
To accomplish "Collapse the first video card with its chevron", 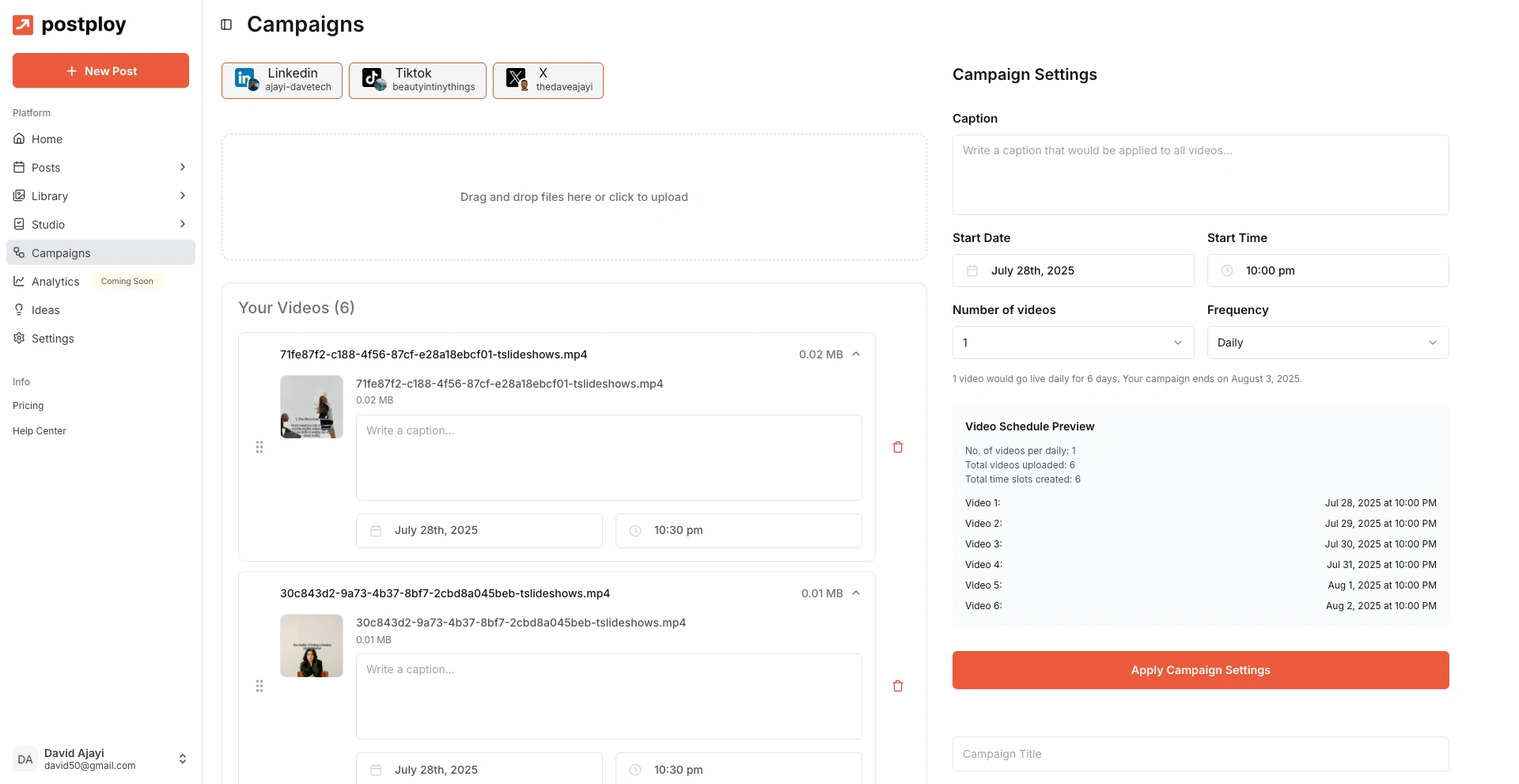I will pos(855,354).
